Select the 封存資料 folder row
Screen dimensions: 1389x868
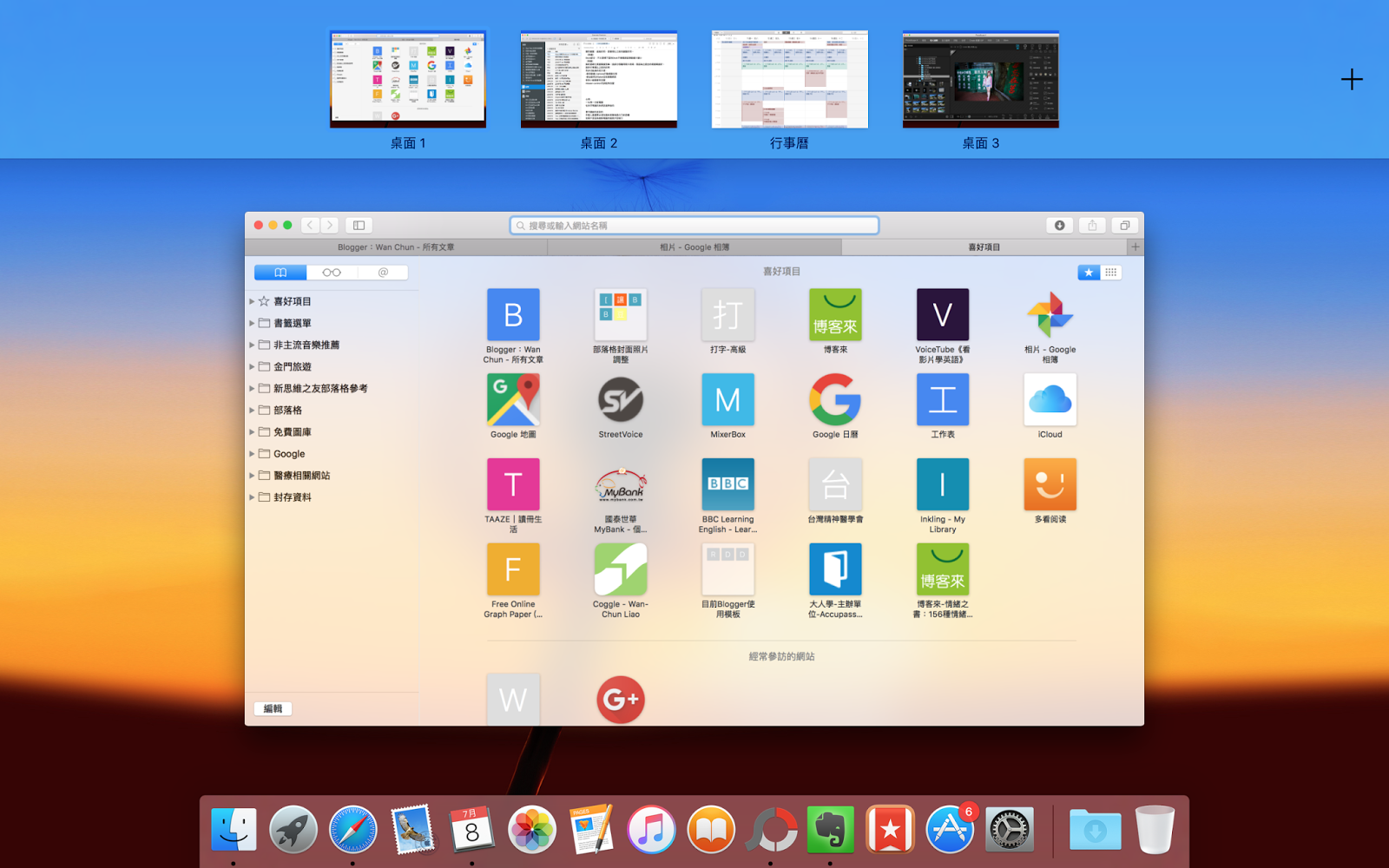pos(332,497)
